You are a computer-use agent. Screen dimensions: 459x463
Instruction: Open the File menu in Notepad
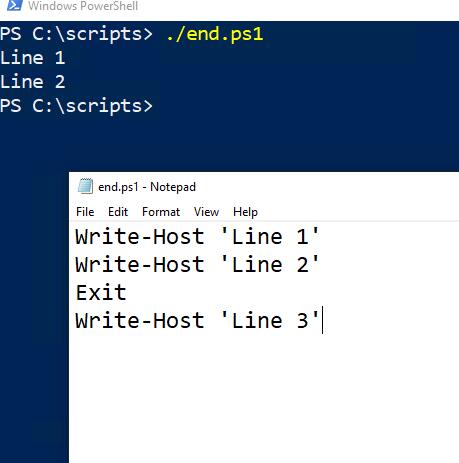85,212
